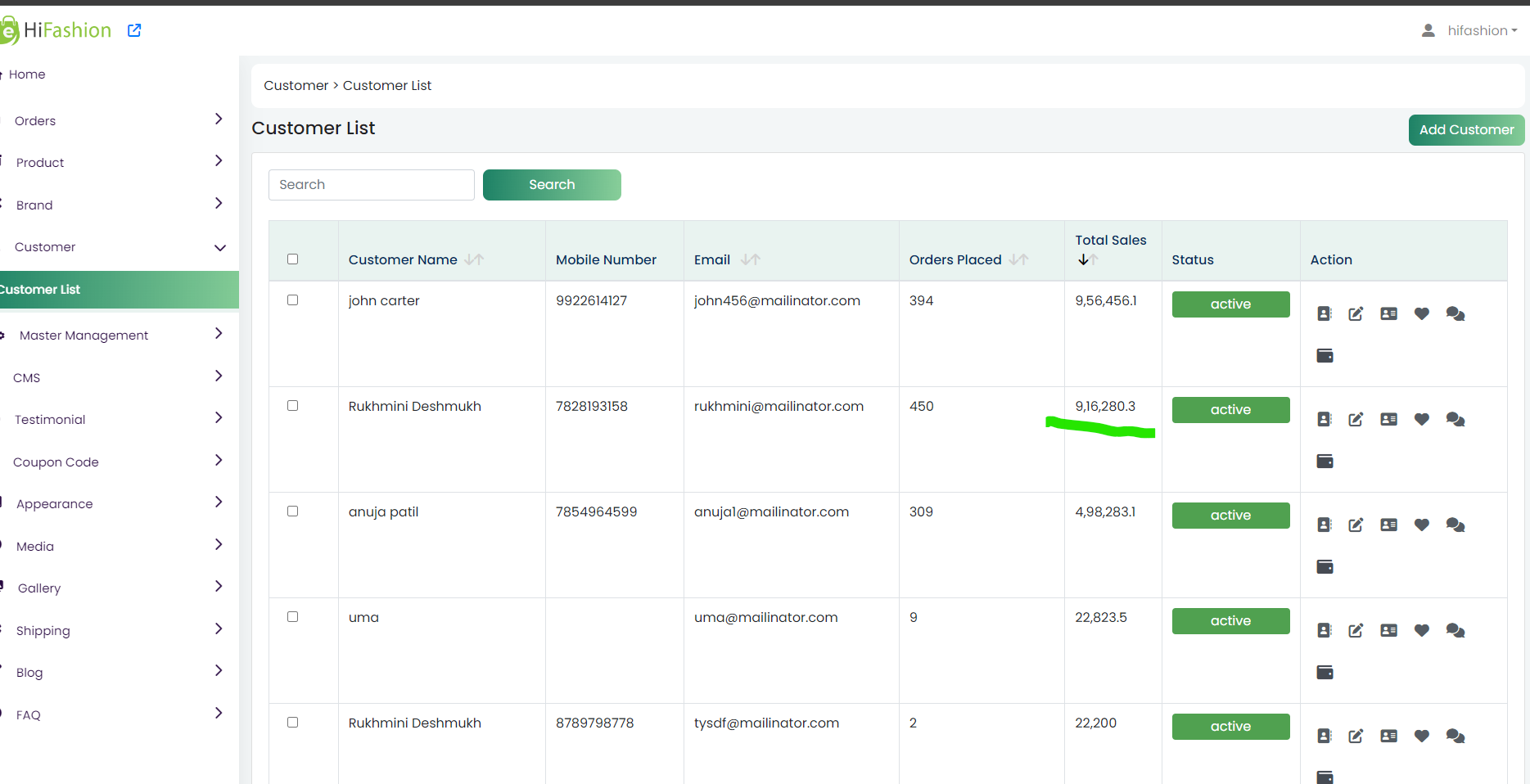This screenshot has width=1530, height=784.
Task: Click address book icon for uma
Action: (1325, 630)
